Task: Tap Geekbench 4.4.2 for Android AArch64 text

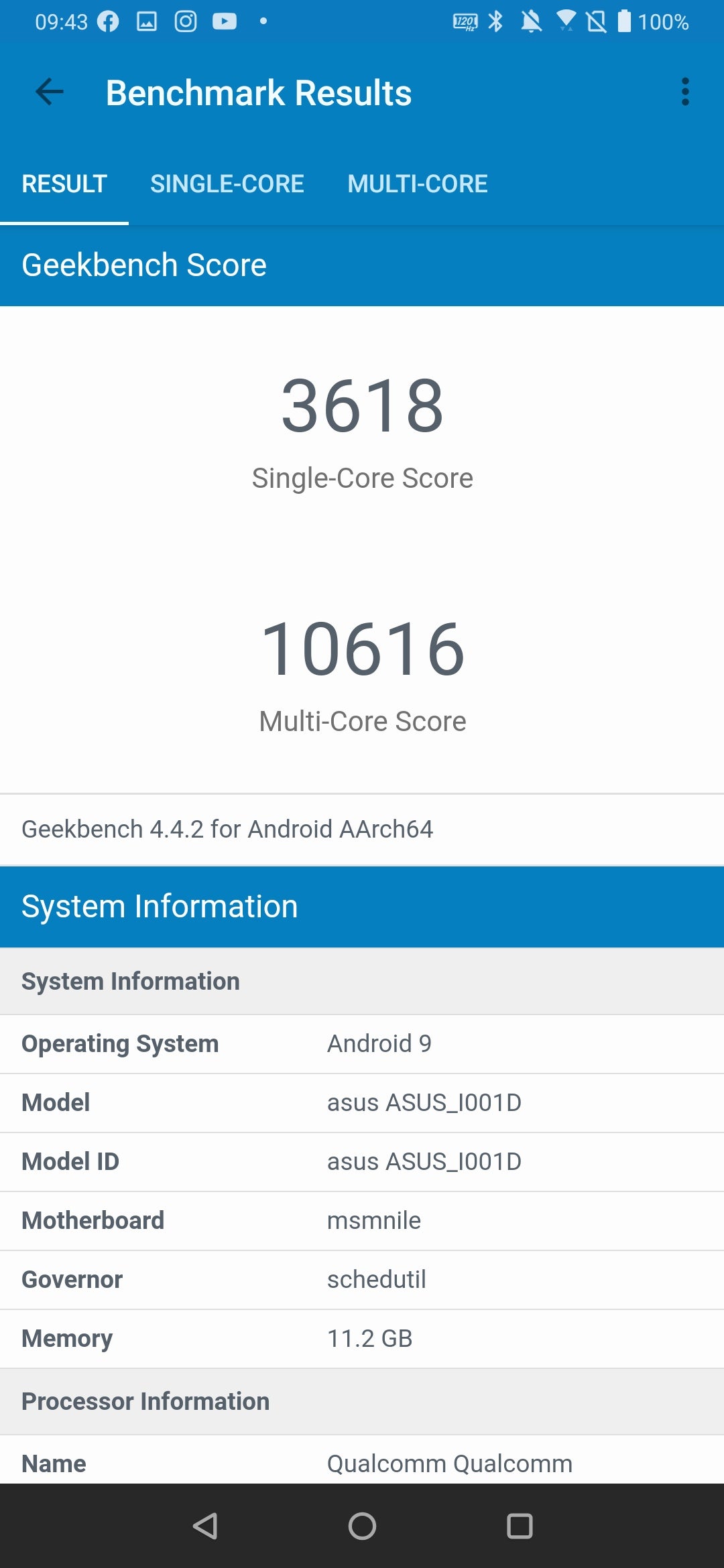Action: point(227,830)
